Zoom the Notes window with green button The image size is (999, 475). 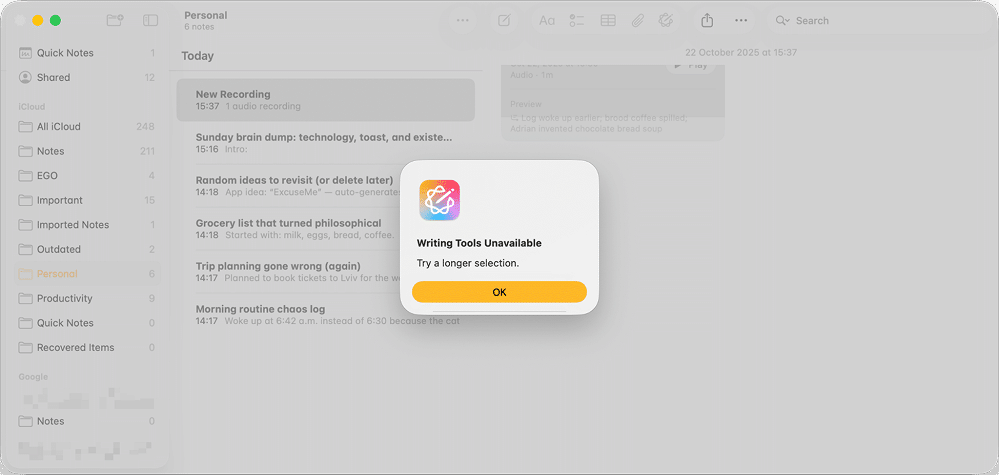coord(55,20)
